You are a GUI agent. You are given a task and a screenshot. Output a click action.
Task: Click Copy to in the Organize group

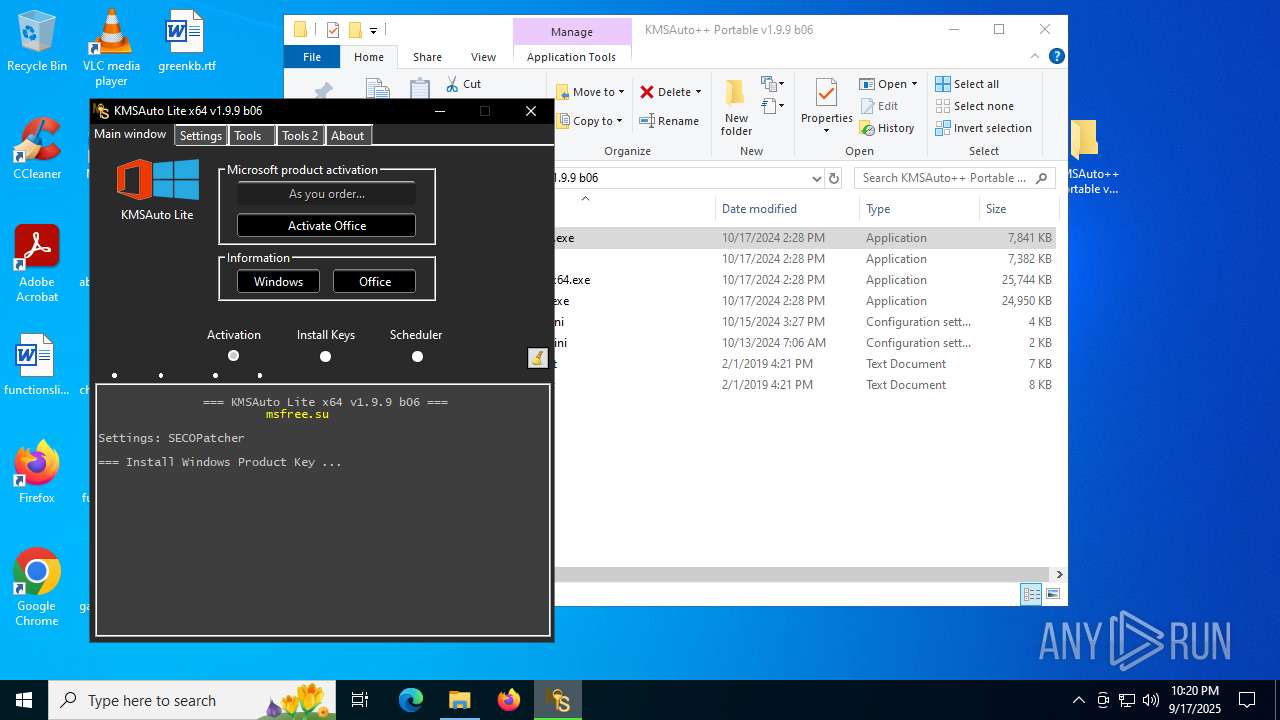590,121
